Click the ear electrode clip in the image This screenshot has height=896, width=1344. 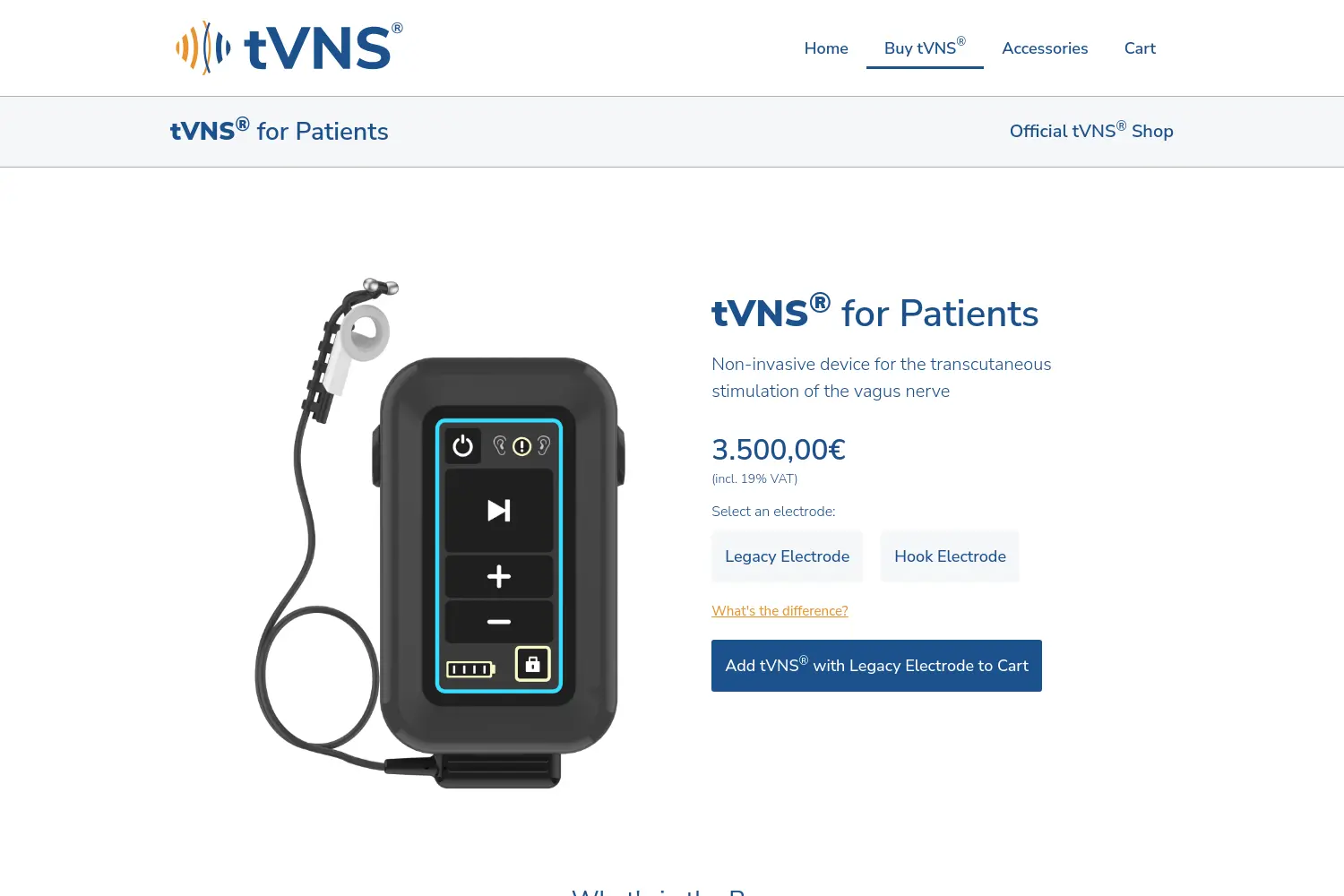click(359, 336)
